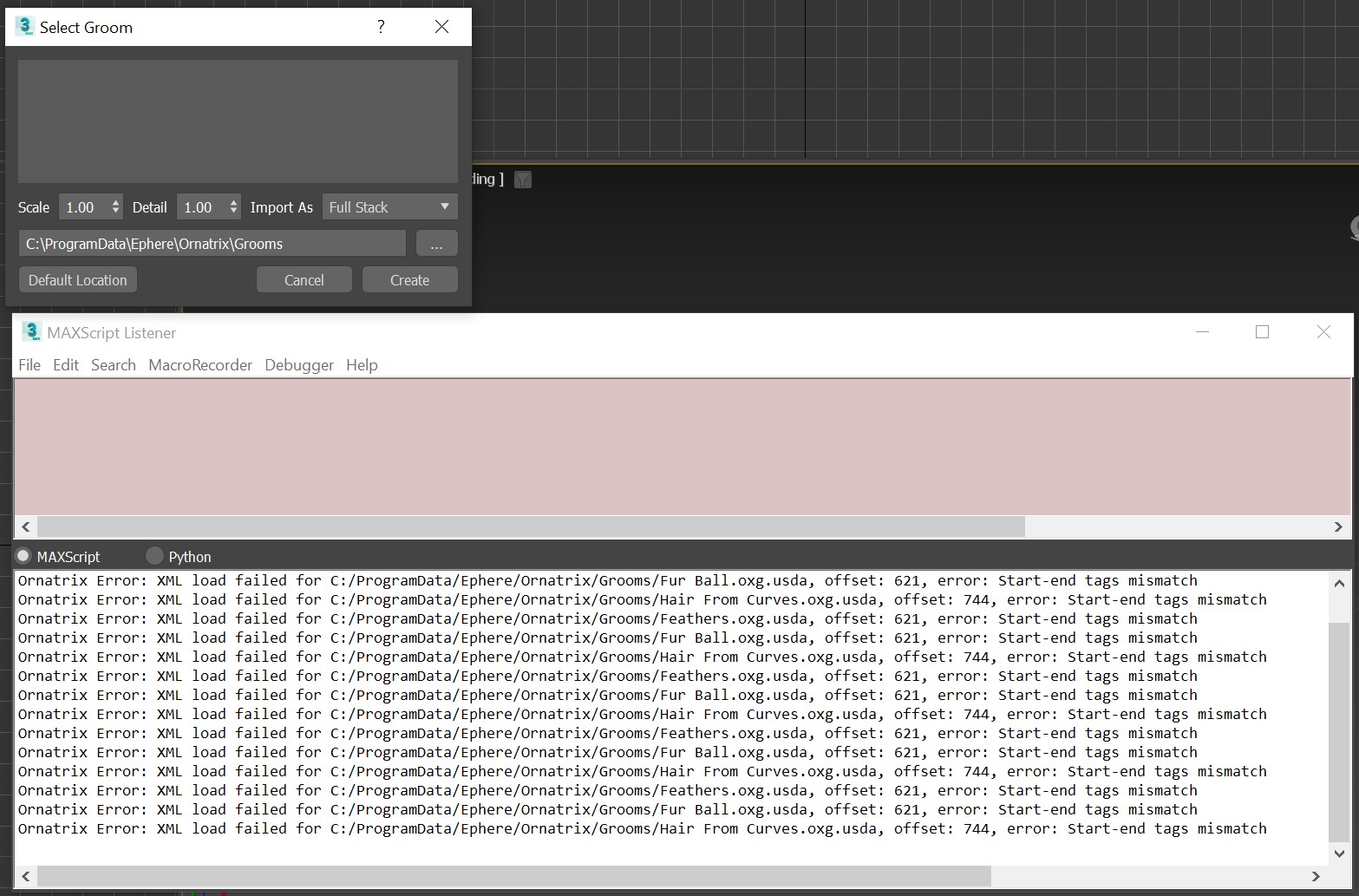
Task: Select the Python radio button
Action: [154, 556]
